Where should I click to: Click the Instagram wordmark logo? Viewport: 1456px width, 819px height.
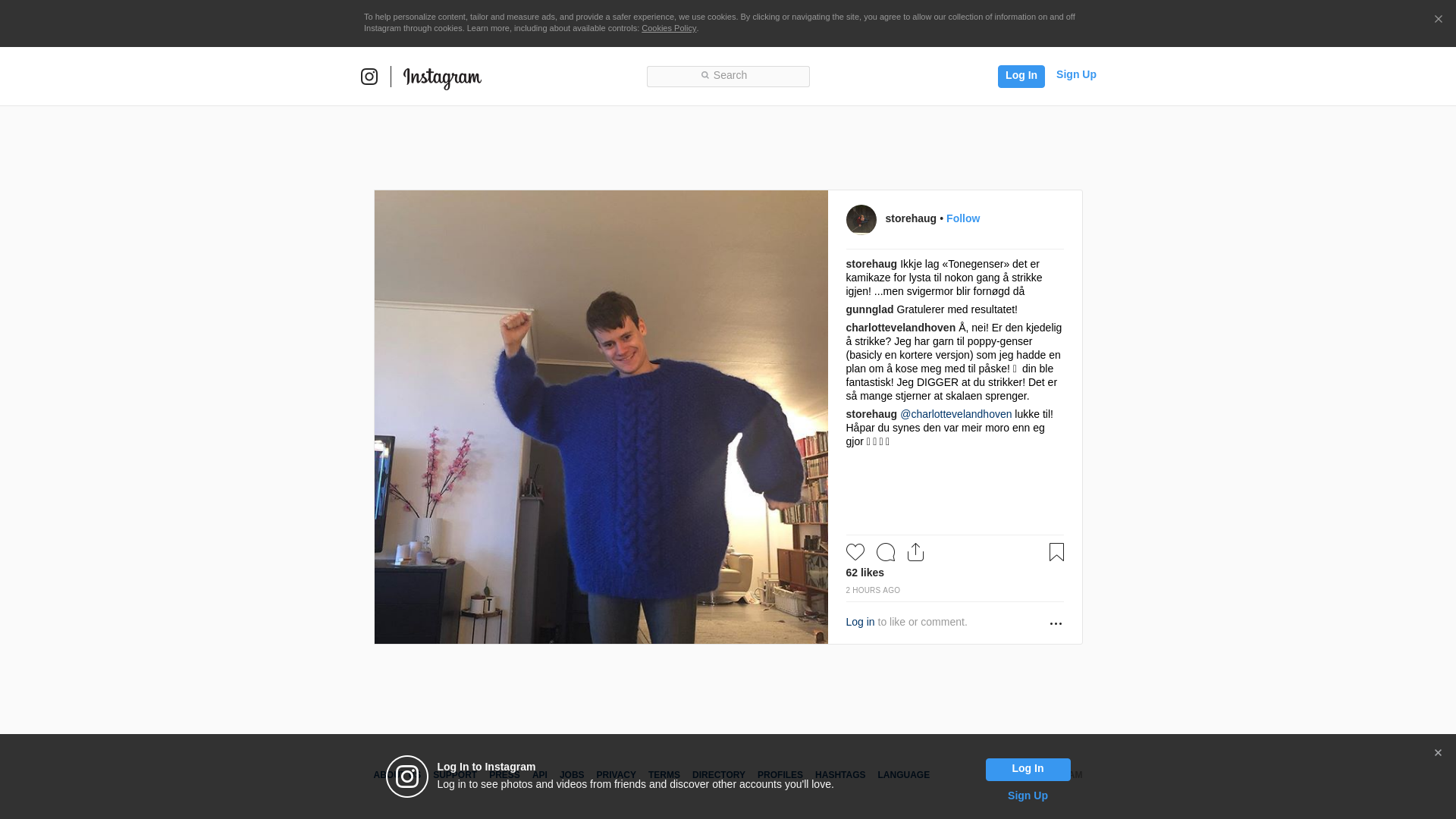[x=442, y=78]
